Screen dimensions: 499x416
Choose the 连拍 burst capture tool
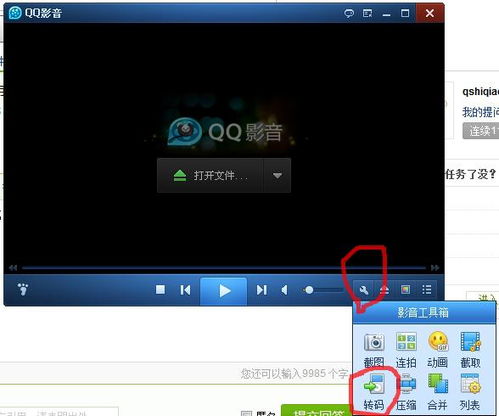406,349
